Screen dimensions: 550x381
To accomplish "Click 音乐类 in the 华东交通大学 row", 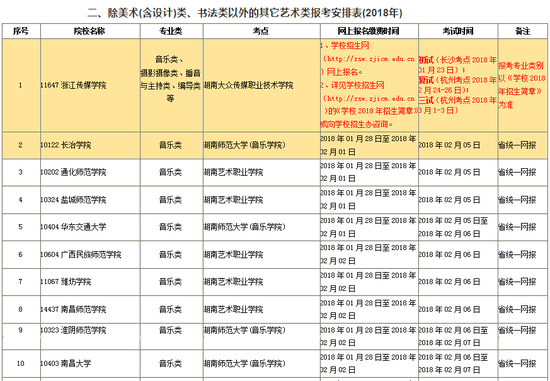I will point(170,227).
